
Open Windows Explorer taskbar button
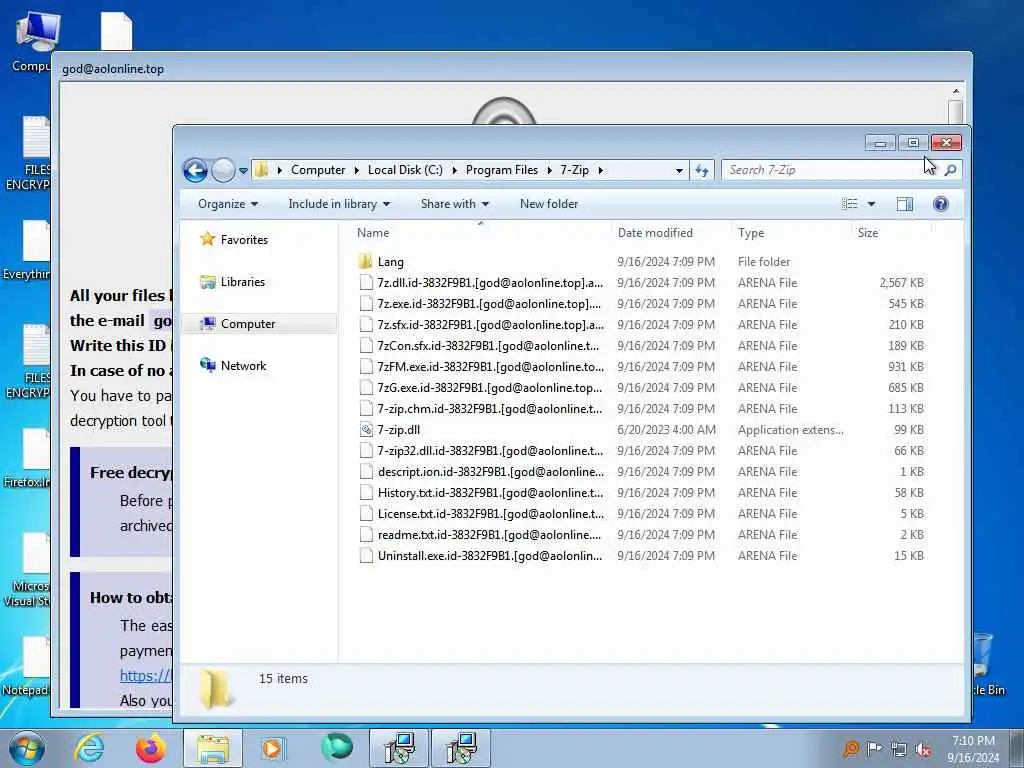click(x=213, y=748)
